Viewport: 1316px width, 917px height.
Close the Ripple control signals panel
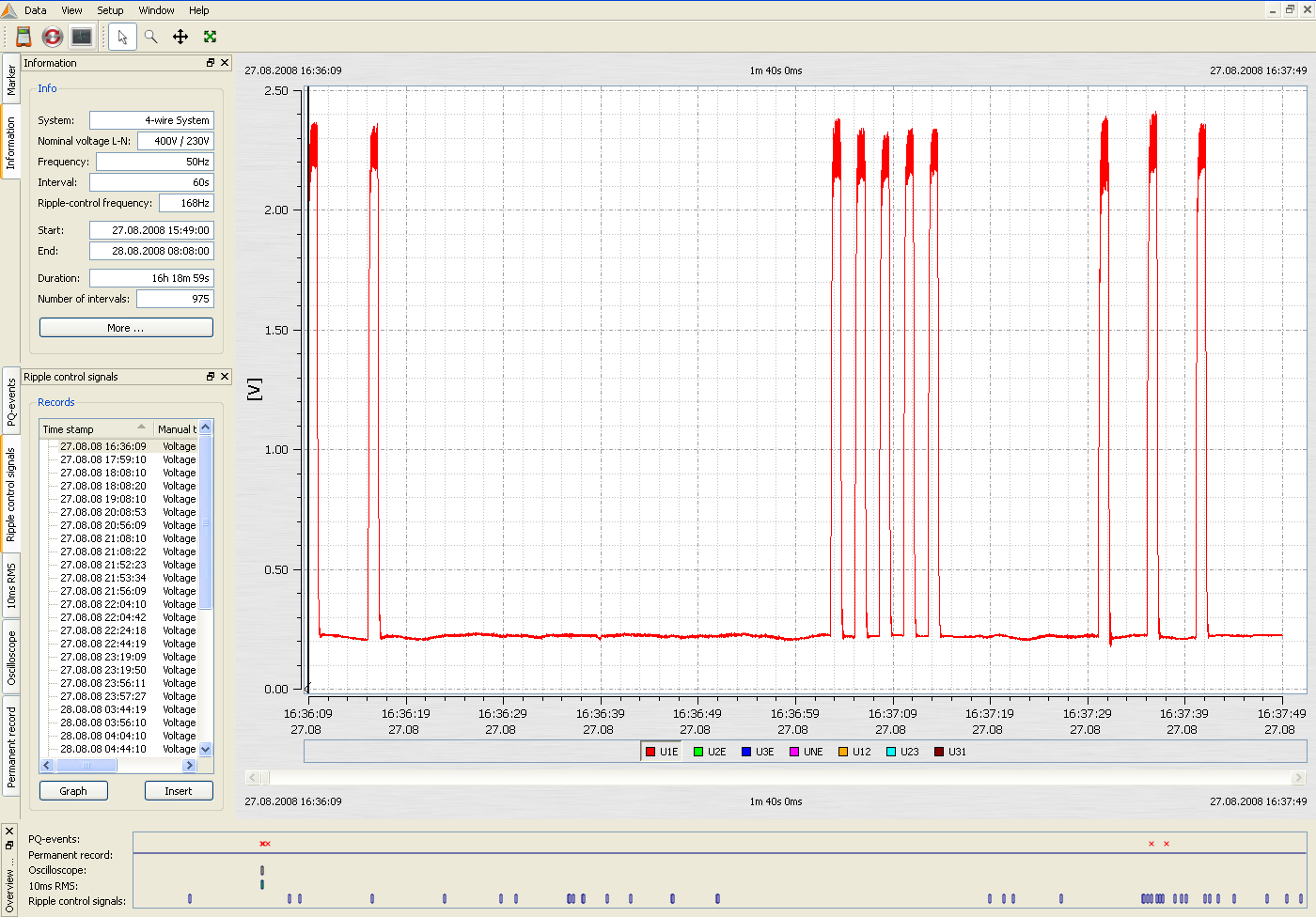(225, 377)
